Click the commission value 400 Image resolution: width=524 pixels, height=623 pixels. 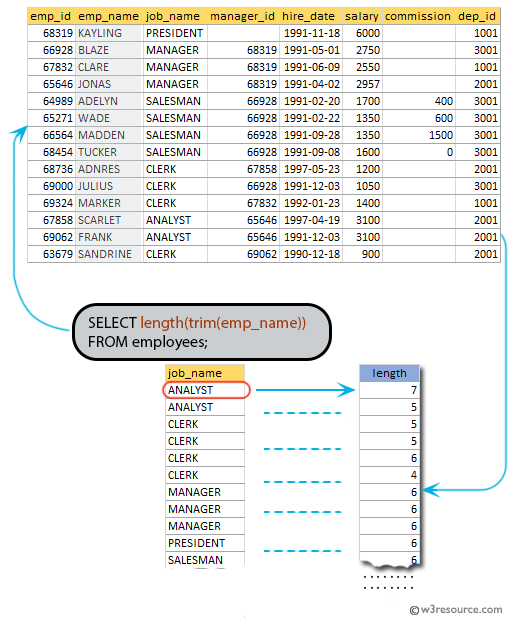click(418, 101)
